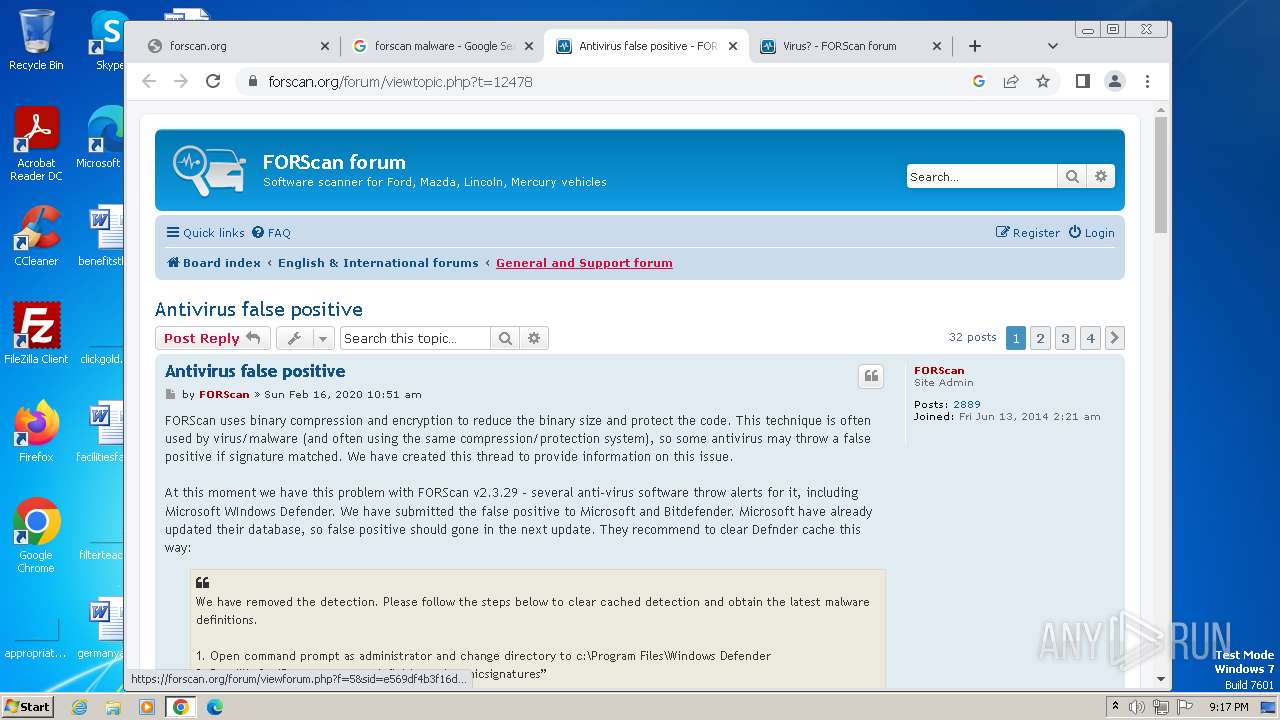Close the Virus? FORScan forum tab
Image resolution: width=1280 pixels, height=720 pixels.
click(x=937, y=46)
